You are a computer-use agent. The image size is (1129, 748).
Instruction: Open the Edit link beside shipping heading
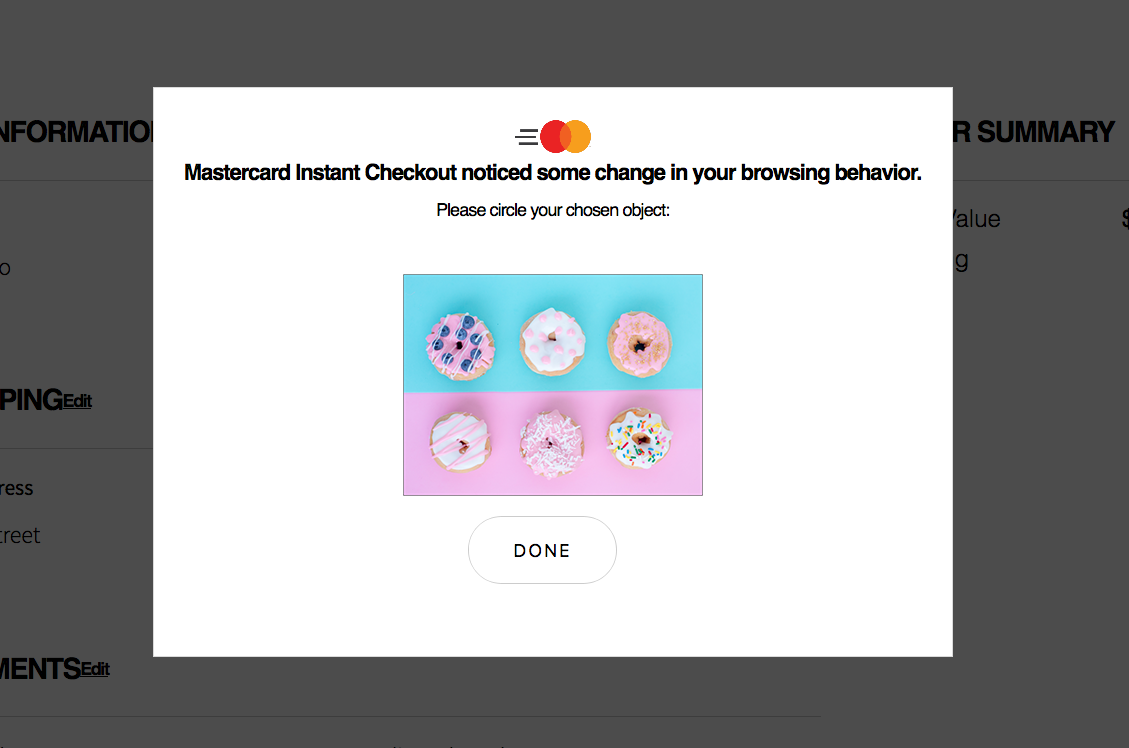coord(77,400)
